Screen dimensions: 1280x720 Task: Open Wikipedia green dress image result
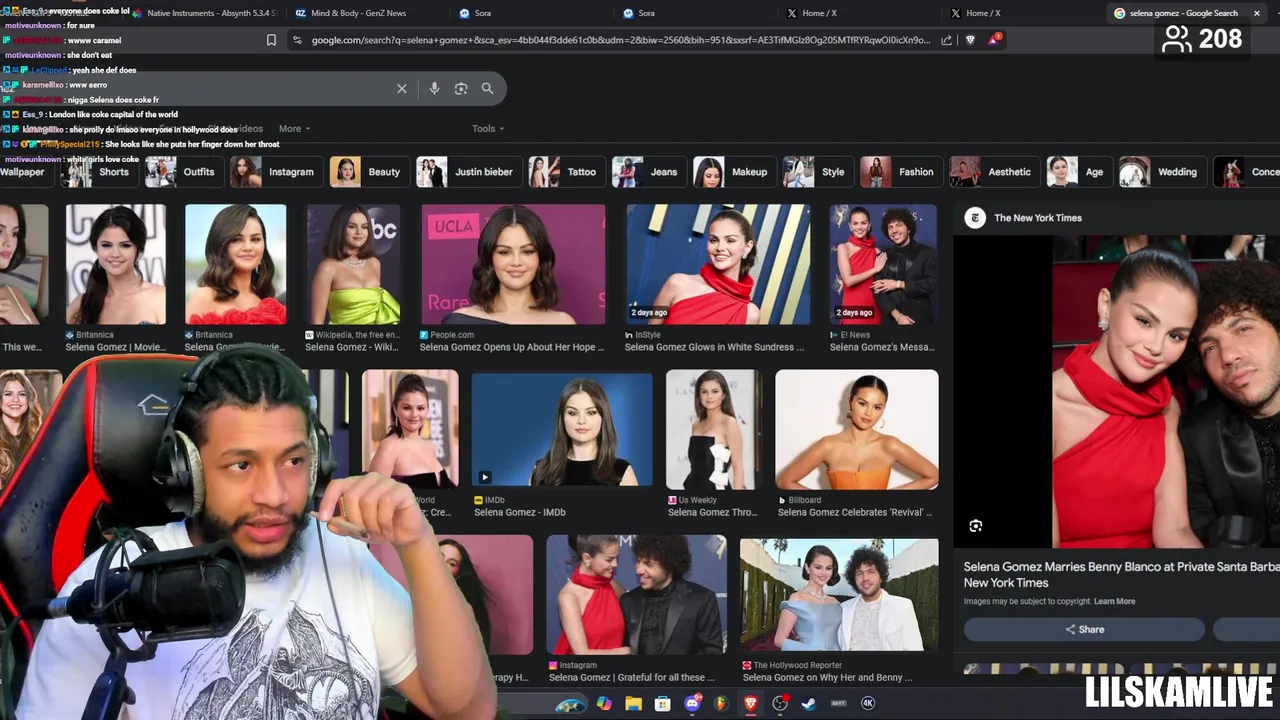(x=353, y=265)
